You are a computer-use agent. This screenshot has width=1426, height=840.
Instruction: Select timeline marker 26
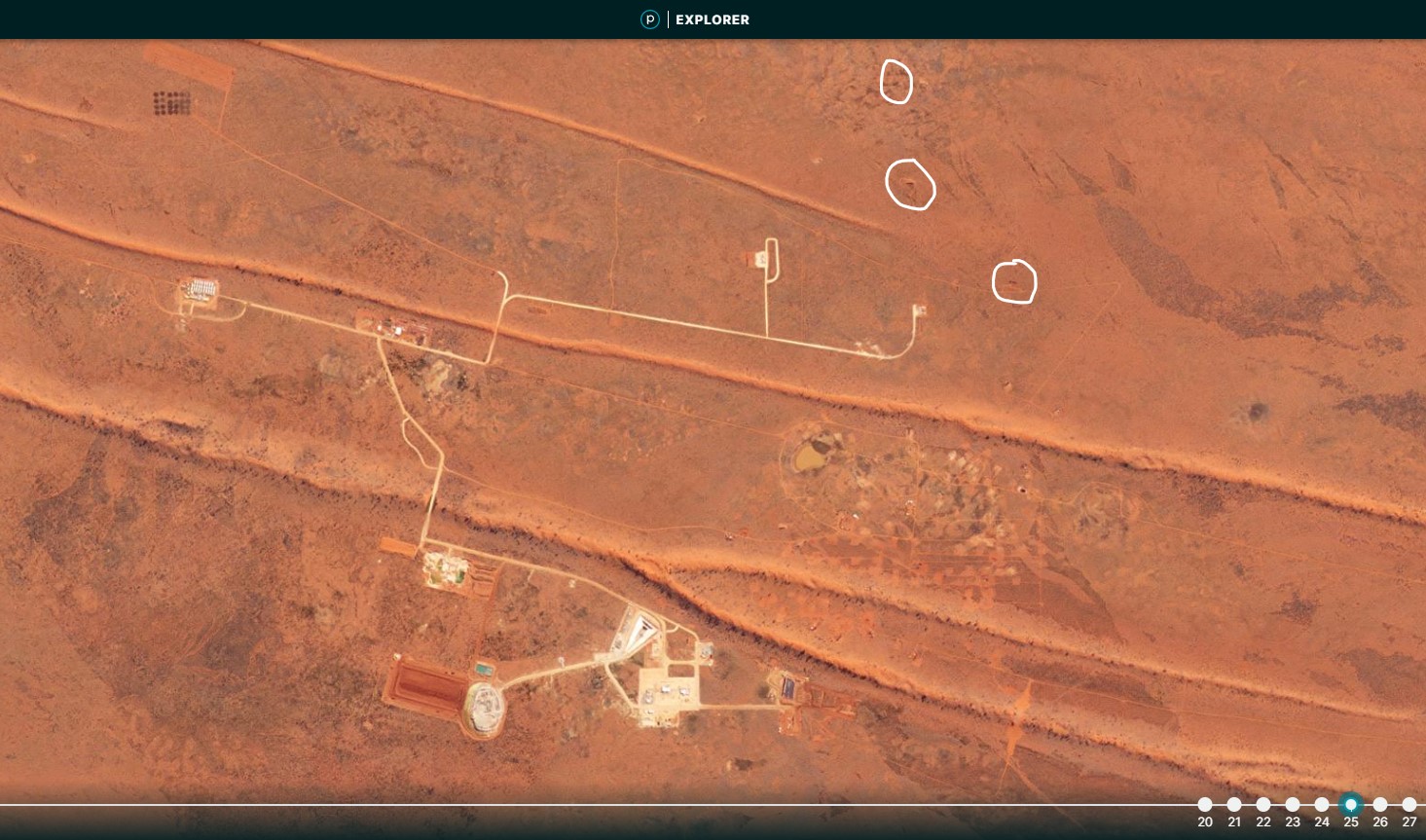(1380, 805)
